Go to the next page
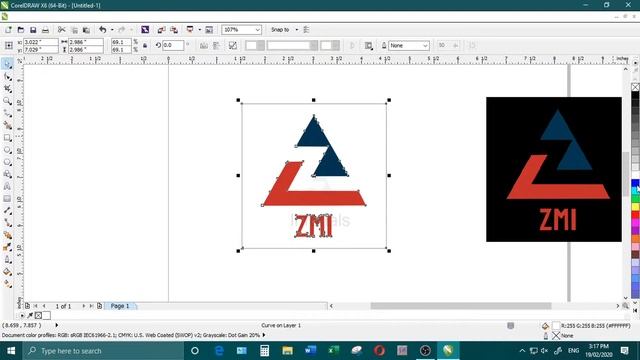Viewport: 640px width, 360px height. click(84, 306)
